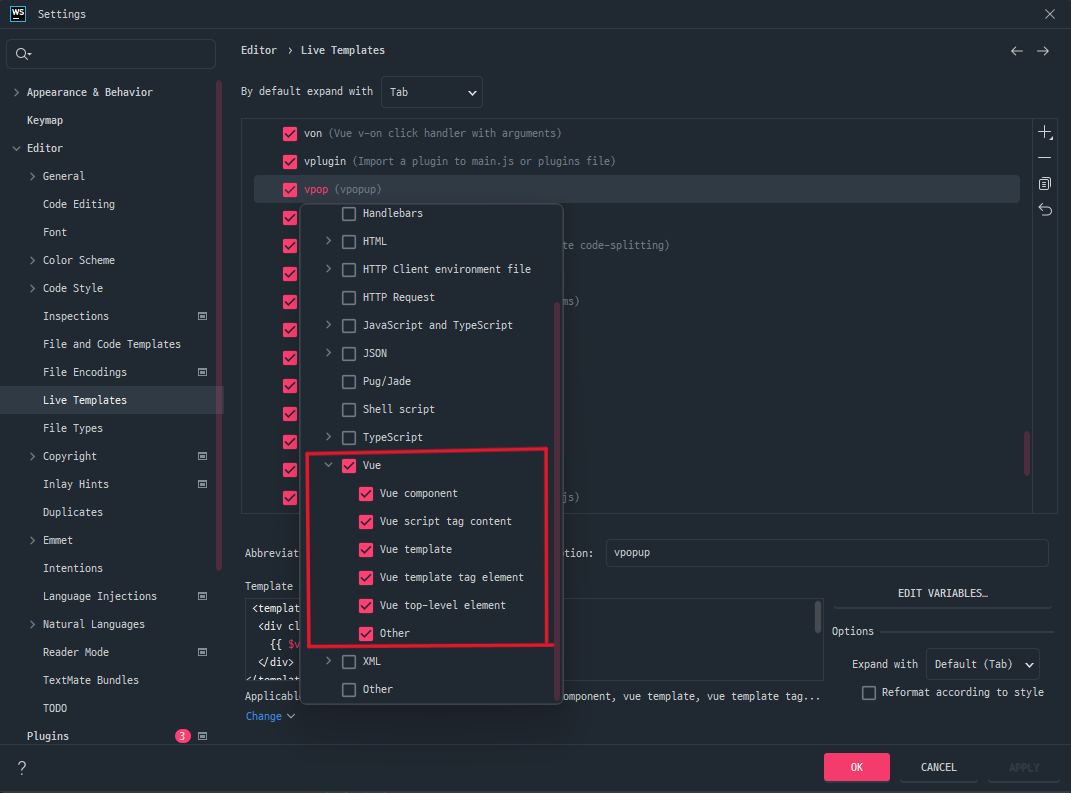Navigate back with the left arrow
The height and width of the screenshot is (793, 1071).
(1016, 51)
